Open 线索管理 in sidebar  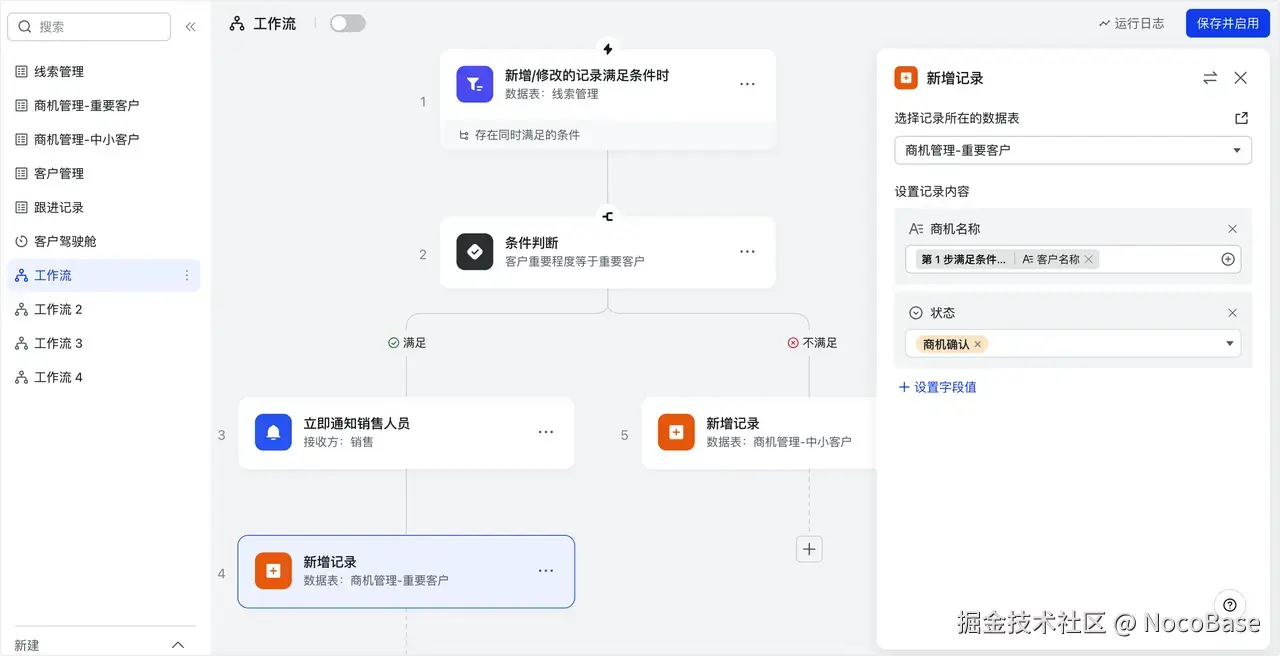click(103, 72)
